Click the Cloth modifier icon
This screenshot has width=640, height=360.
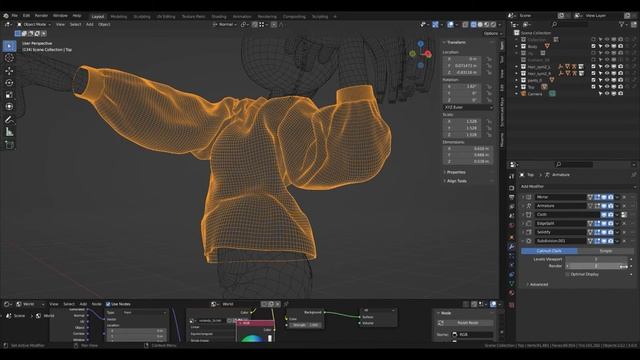[x=529, y=215]
